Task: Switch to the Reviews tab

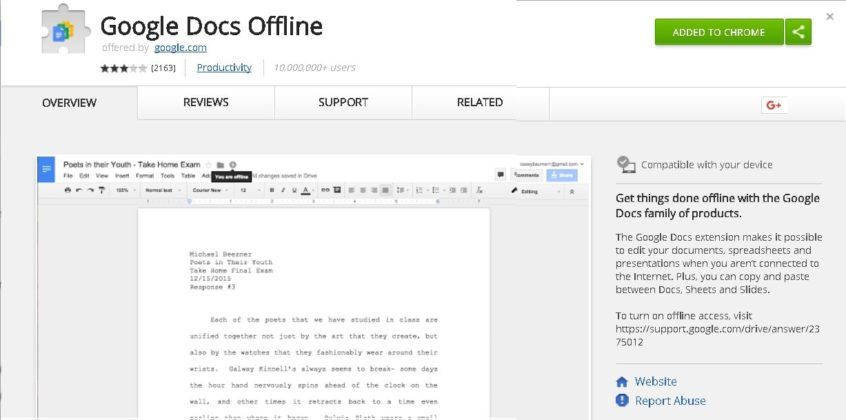Action: point(206,103)
